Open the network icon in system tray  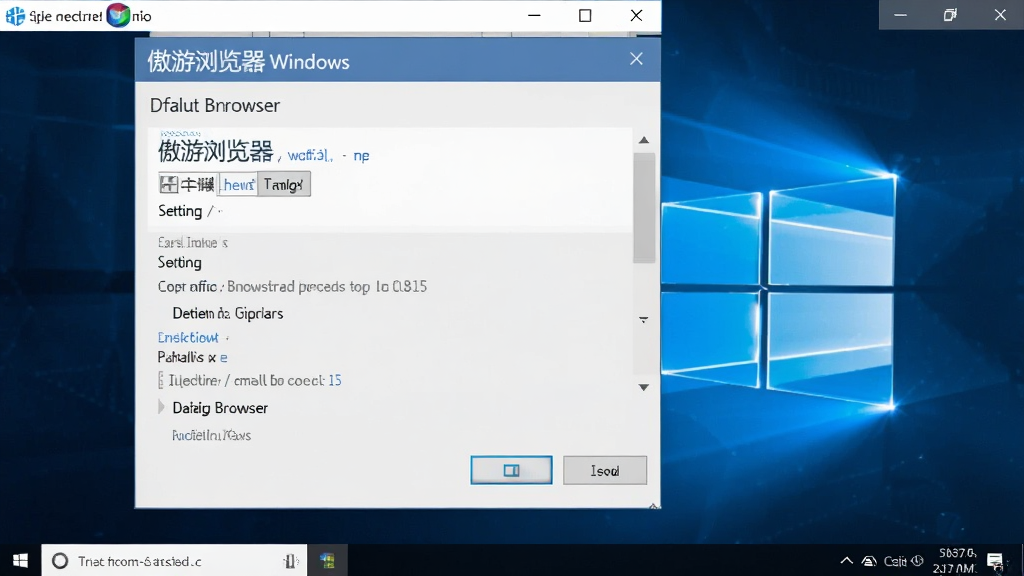click(x=869, y=561)
